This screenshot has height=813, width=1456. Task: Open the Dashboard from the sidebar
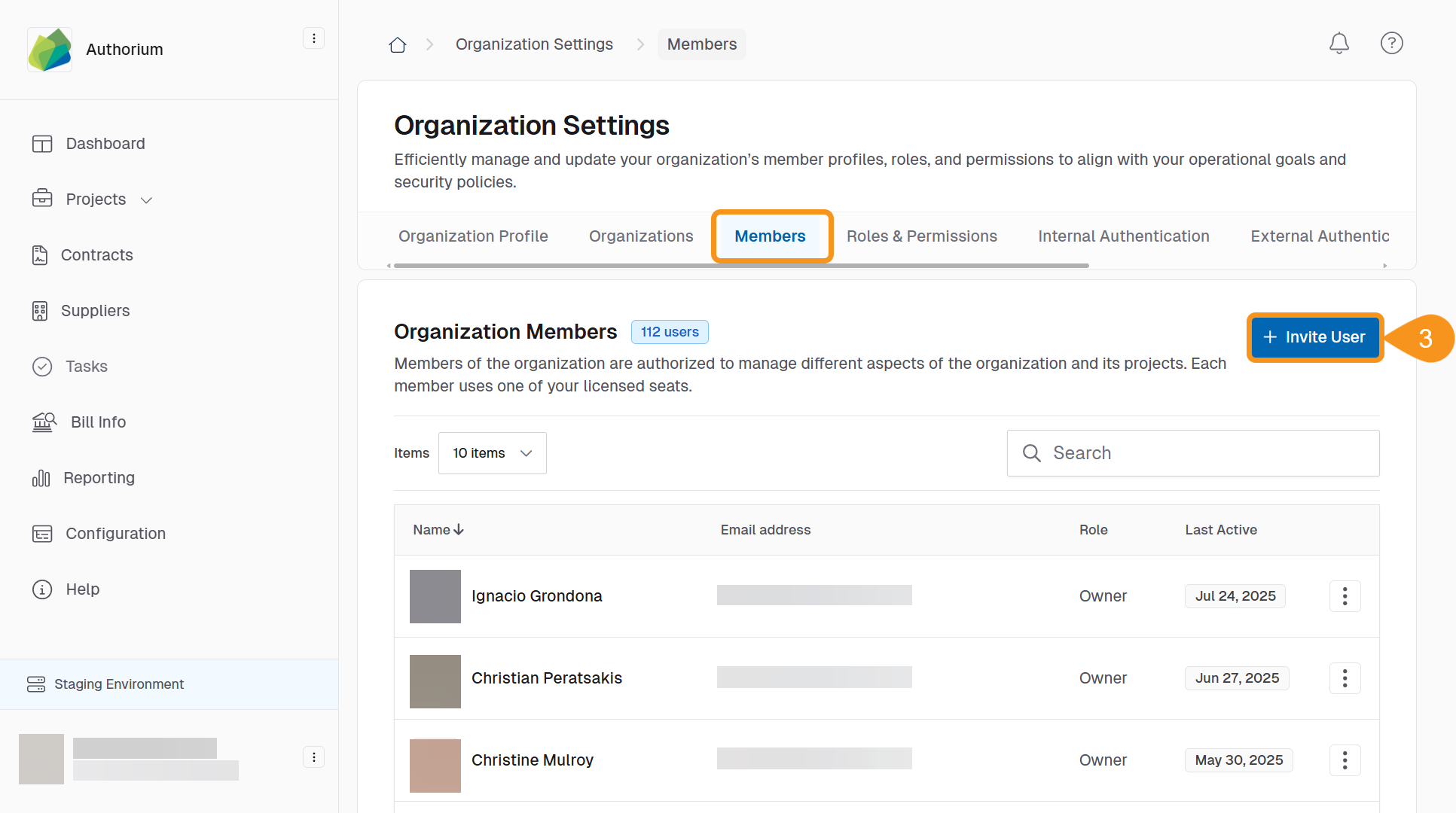(x=105, y=143)
